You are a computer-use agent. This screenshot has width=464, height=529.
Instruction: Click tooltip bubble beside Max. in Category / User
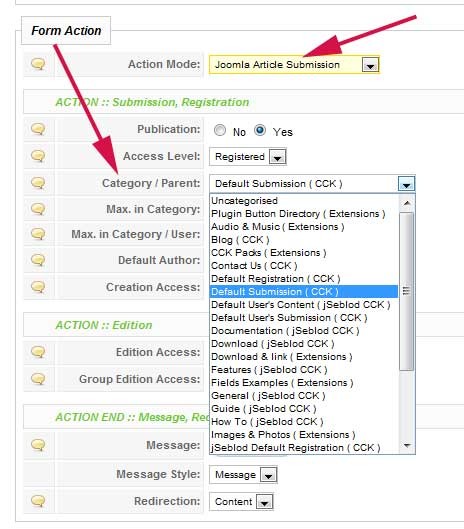[x=38, y=233]
